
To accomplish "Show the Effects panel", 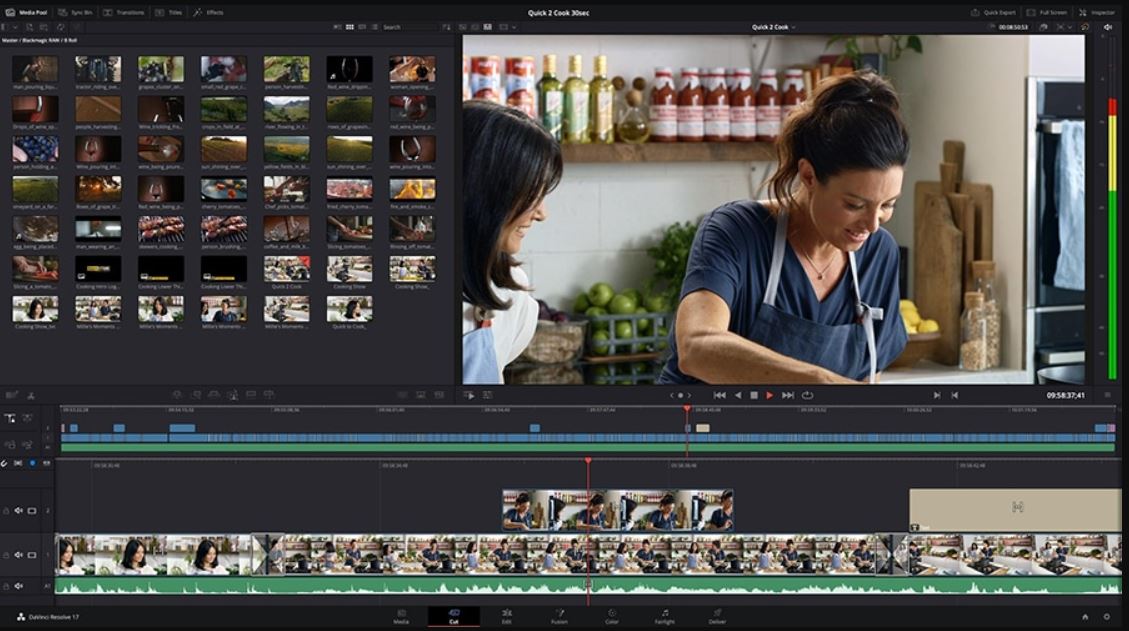I will pyautogui.click(x=209, y=12).
